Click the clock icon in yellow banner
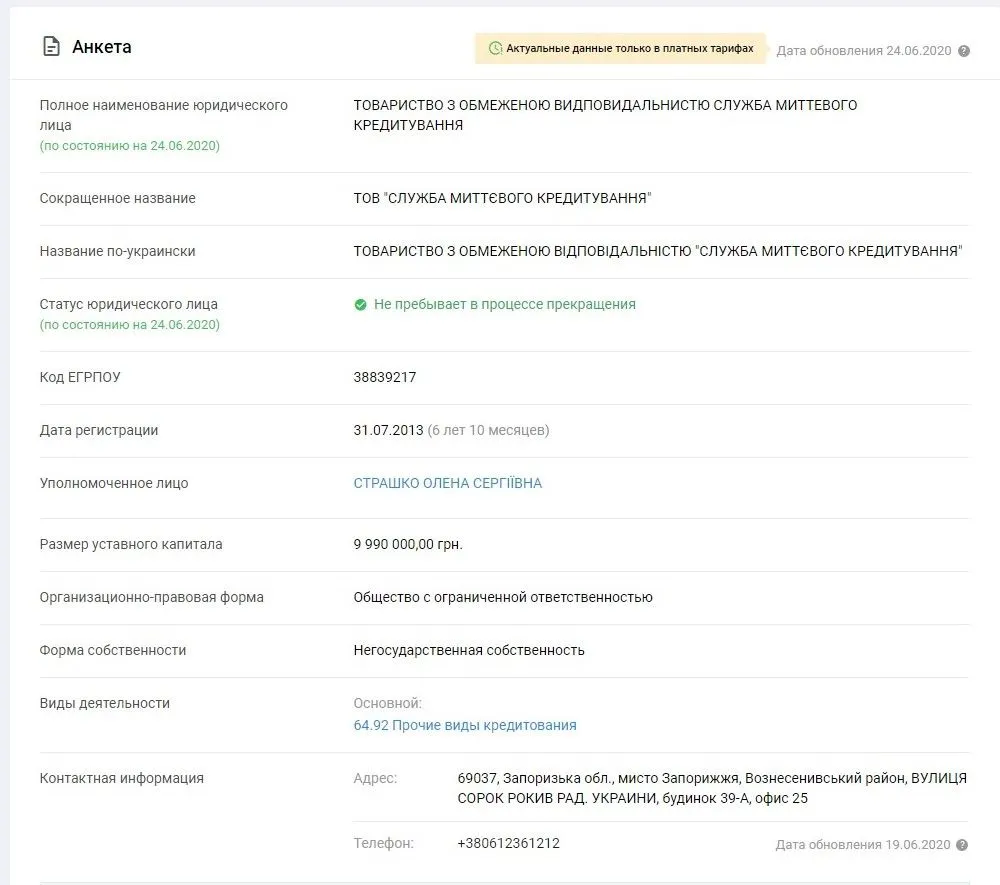The height and width of the screenshot is (885, 1000). point(495,48)
